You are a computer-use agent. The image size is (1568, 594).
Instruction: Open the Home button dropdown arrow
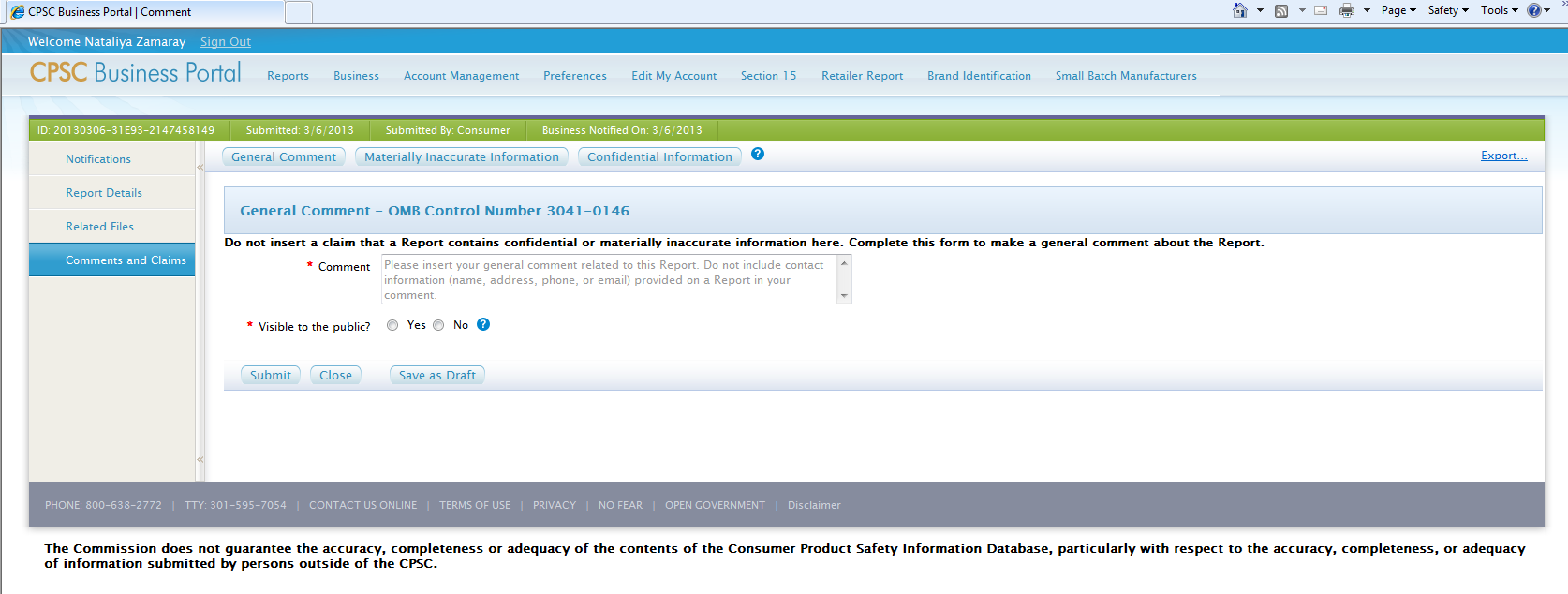1260,10
